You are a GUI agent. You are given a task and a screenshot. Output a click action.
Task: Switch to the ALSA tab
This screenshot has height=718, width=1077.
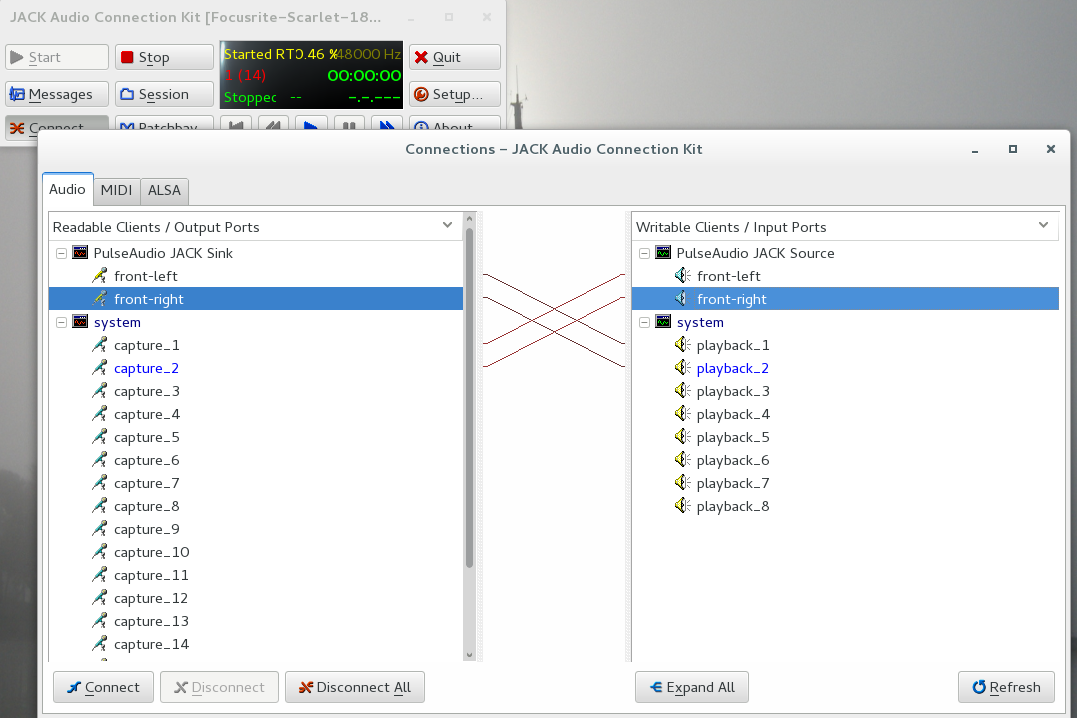(164, 190)
